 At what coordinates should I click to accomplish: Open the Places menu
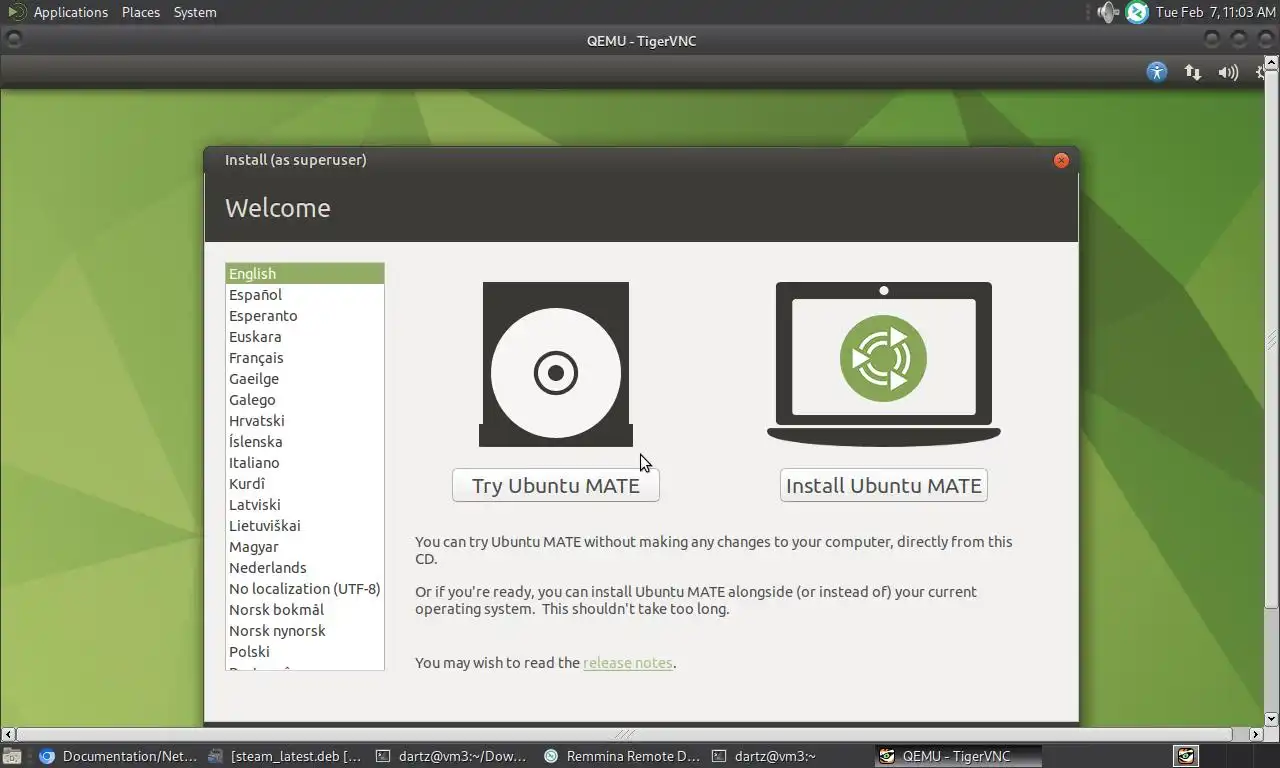point(141,12)
